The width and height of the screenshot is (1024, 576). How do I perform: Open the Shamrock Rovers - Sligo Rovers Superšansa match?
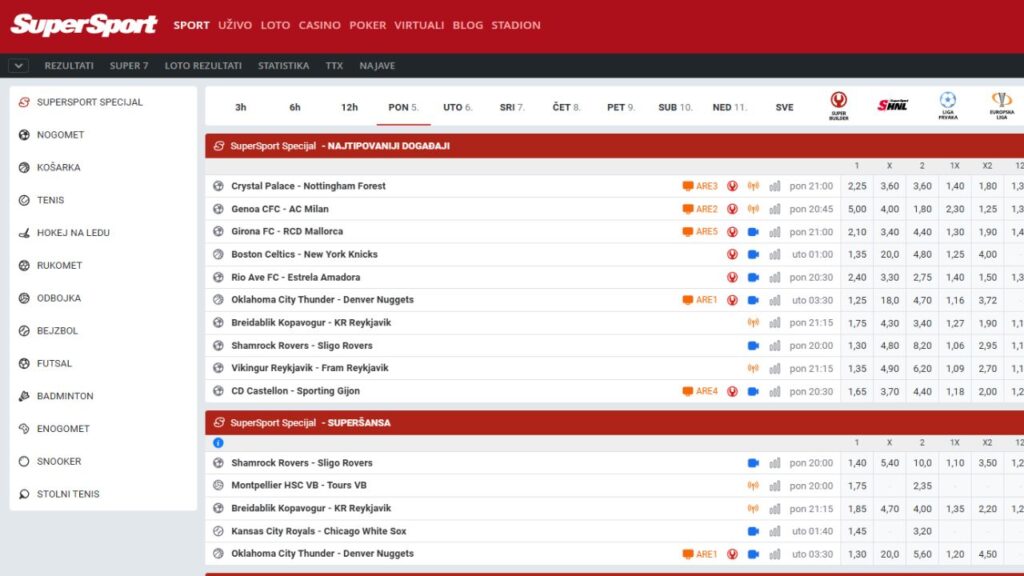click(302, 463)
